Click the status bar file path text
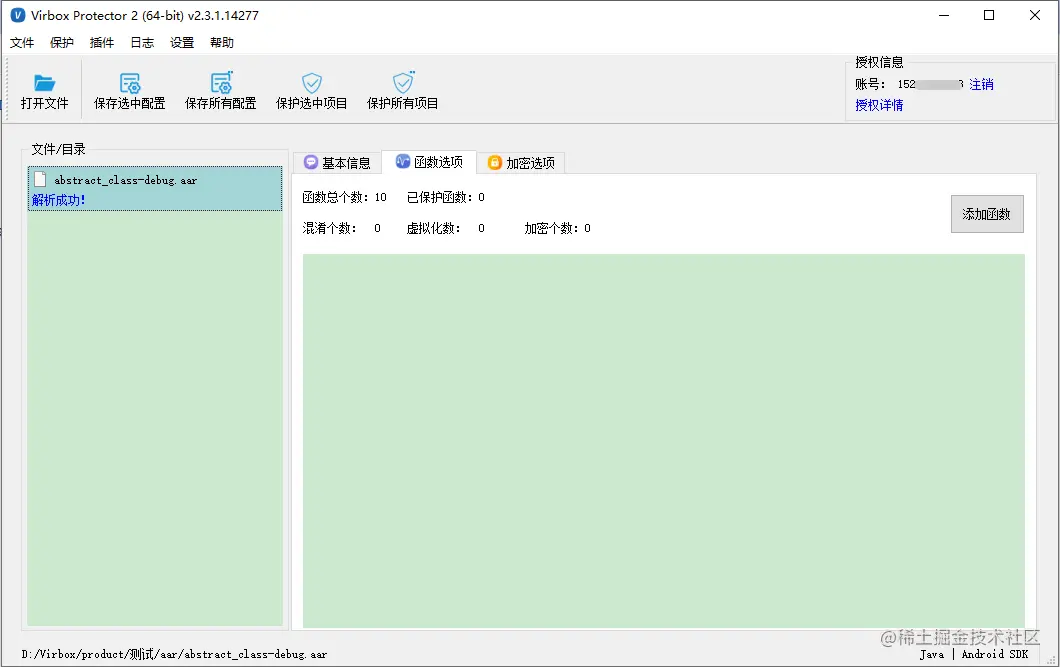The width and height of the screenshot is (1060, 667). (x=174, y=654)
